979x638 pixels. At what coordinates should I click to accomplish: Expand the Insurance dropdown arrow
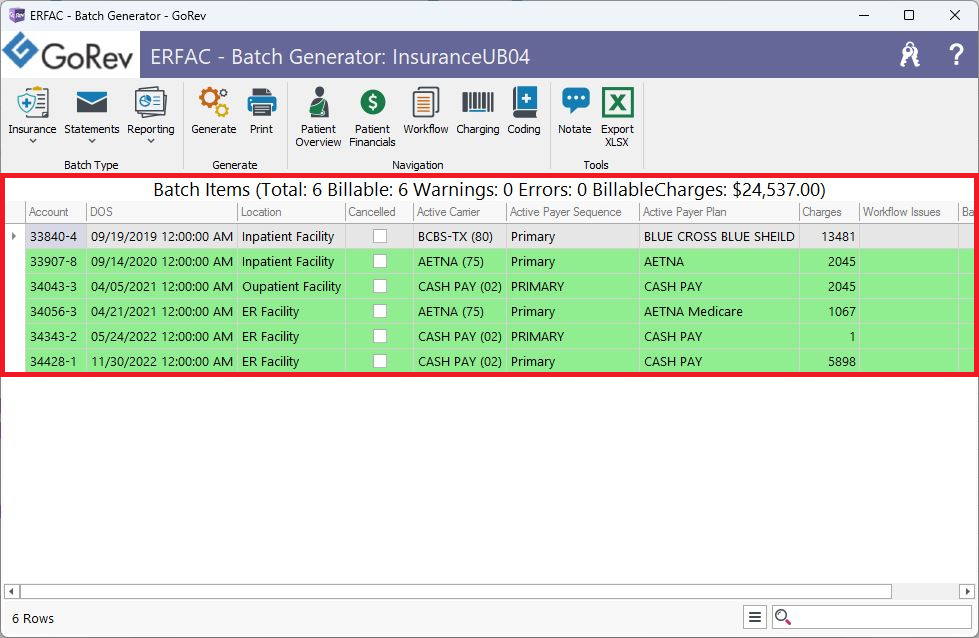coord(32,141)
